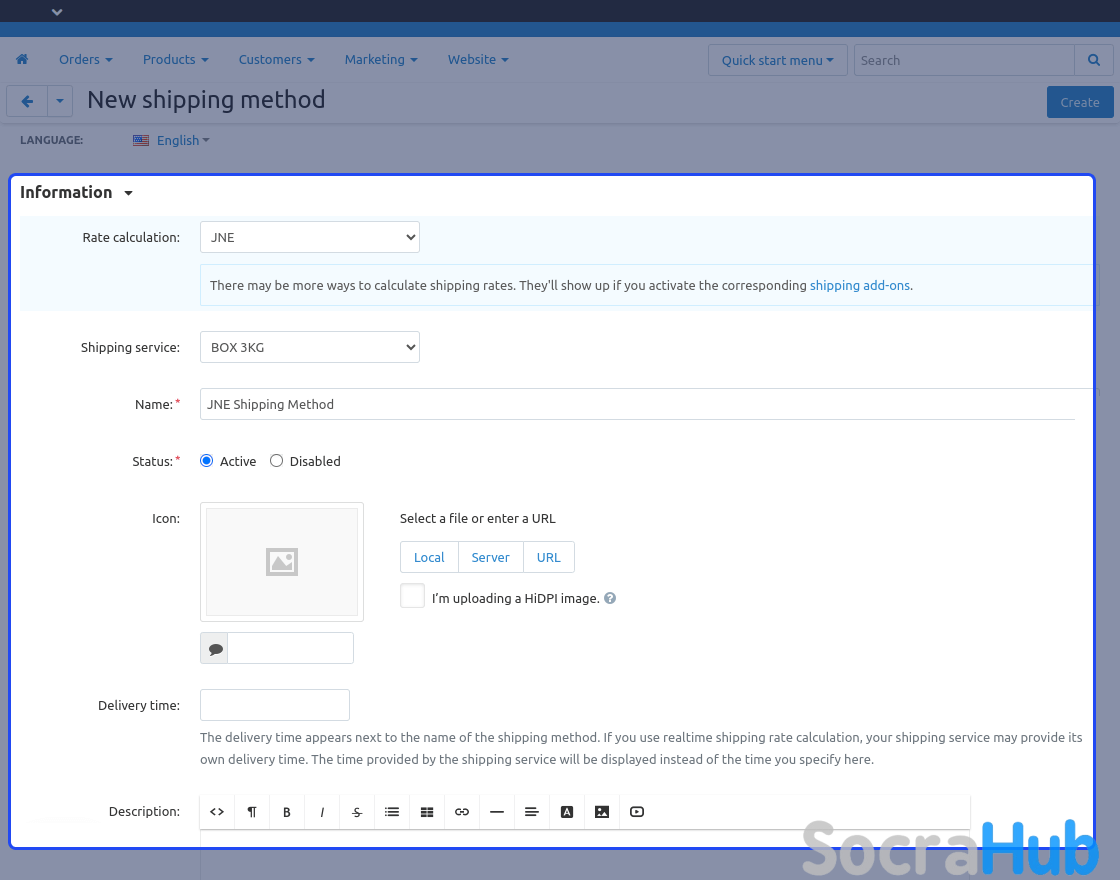Insert an image in description editor
Screen dimensions: 1120x880
[602, 812]
